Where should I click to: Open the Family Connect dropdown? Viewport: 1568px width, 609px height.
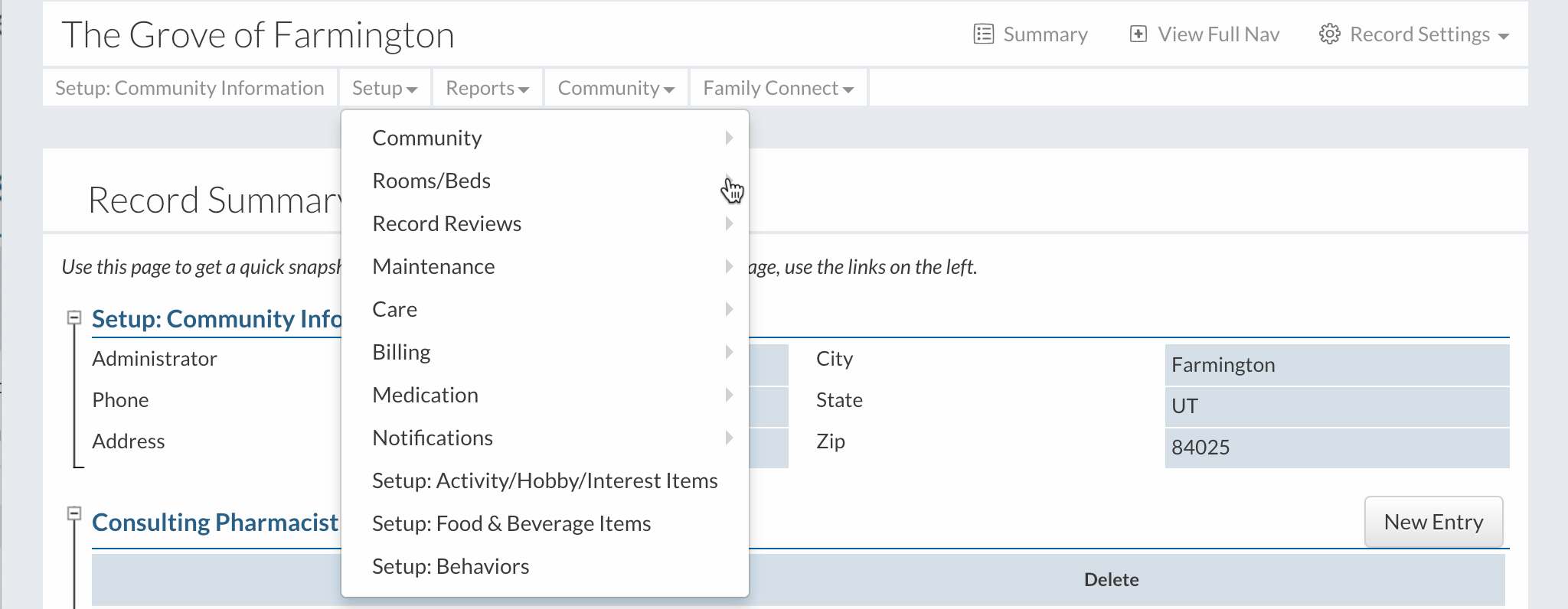pos(779,88)
